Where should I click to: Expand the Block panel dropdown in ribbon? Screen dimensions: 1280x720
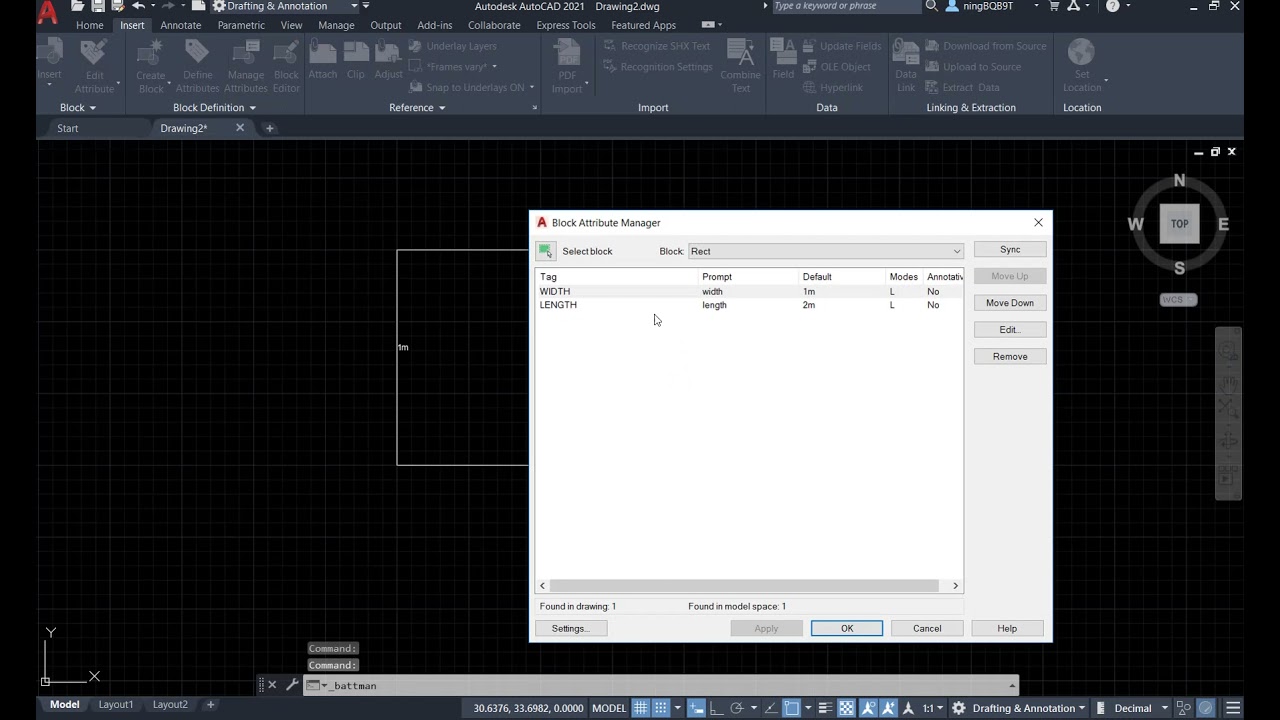(78, 107)
